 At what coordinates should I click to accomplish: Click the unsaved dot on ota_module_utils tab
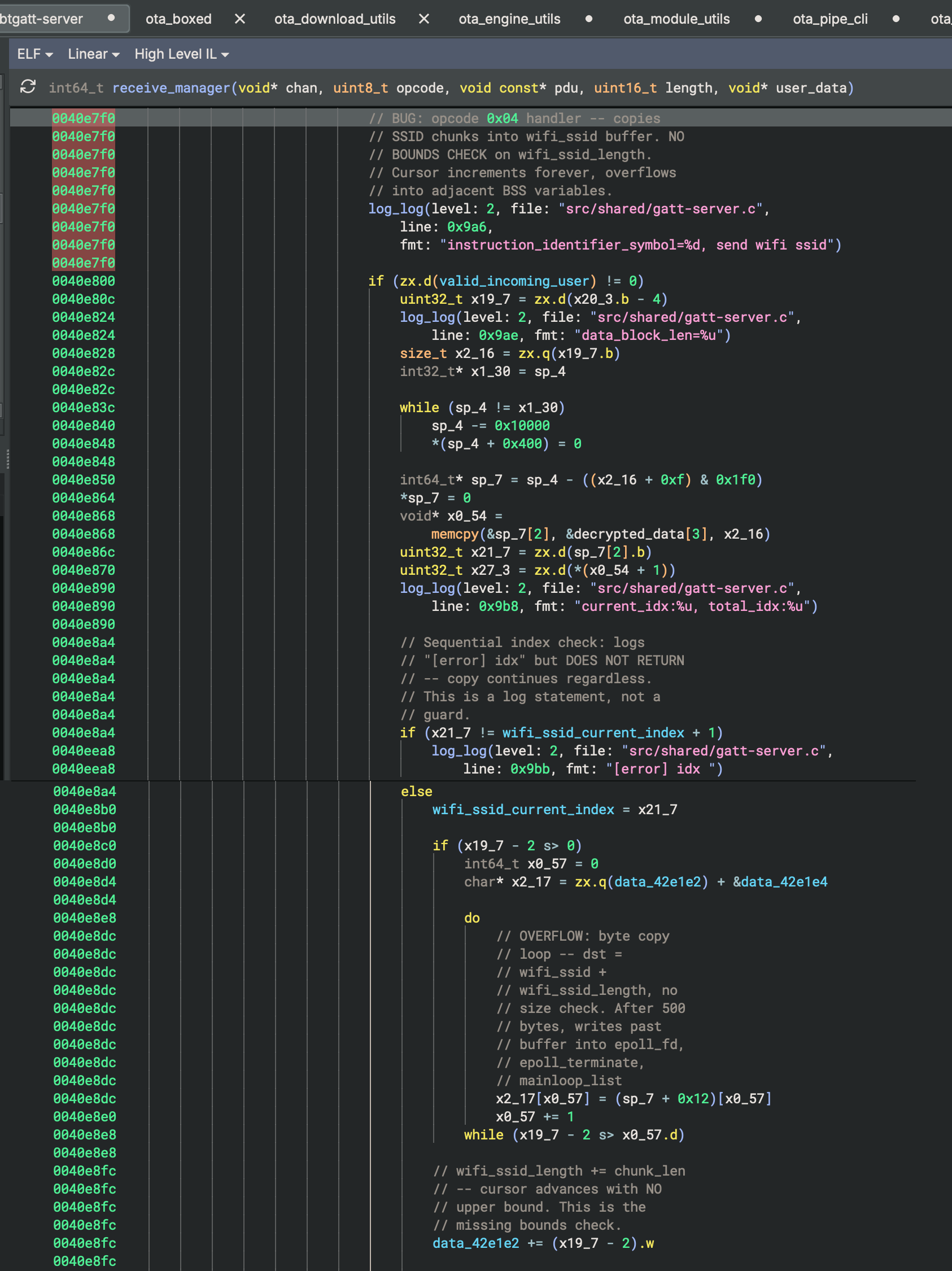coord(758,19)
